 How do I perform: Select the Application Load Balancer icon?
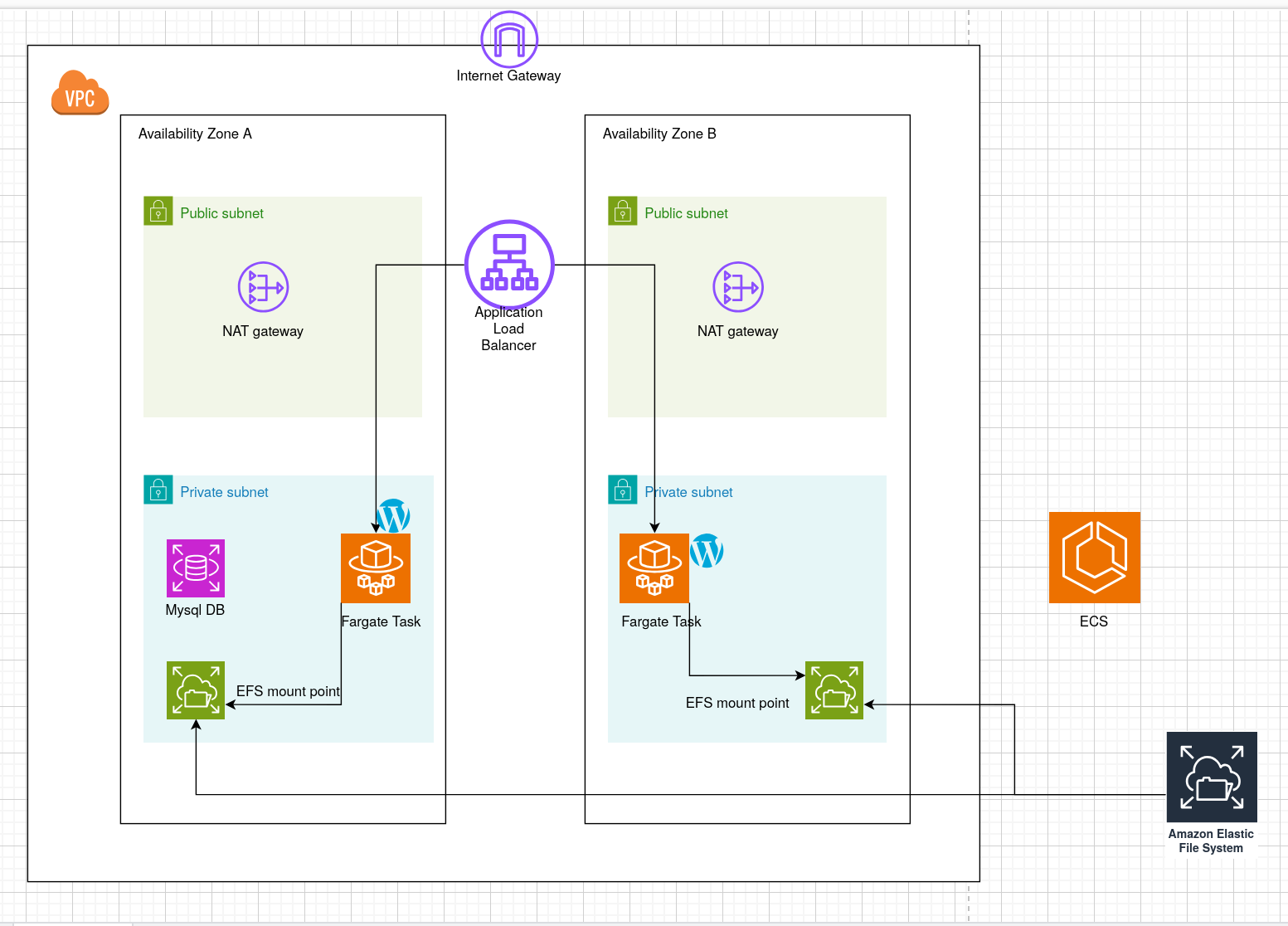tap(509, 265)
